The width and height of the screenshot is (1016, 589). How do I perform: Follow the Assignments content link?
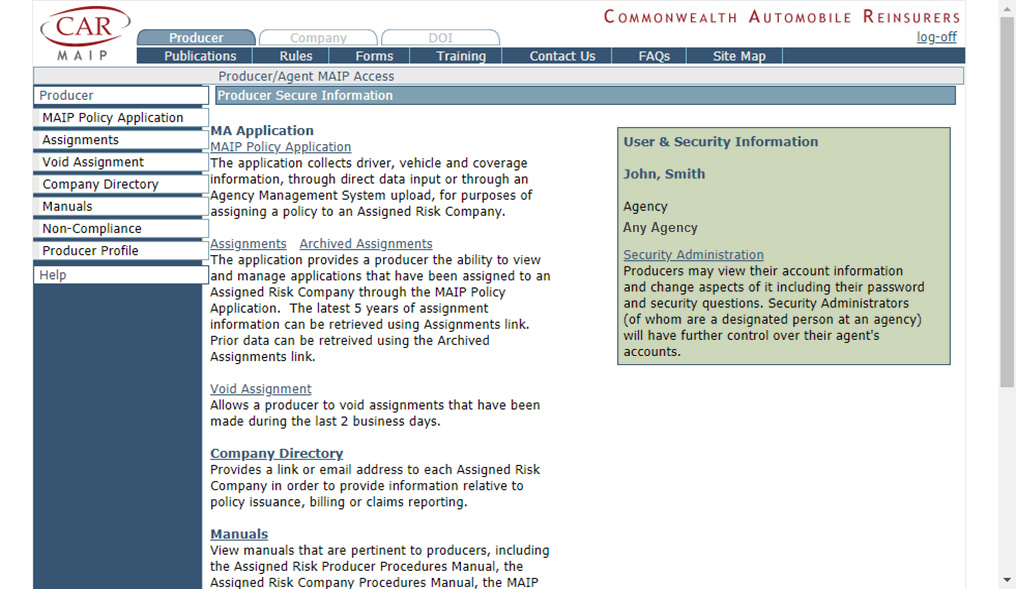click(x=248, y=244)
